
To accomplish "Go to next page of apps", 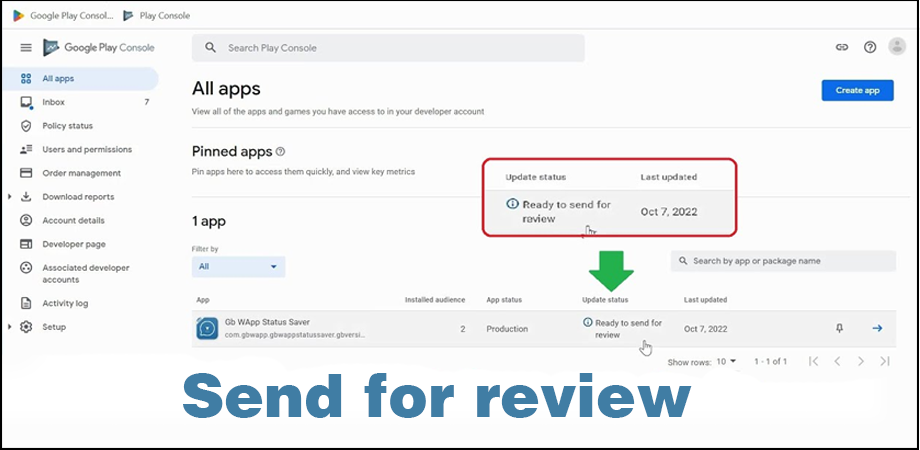I will point(861,361).
